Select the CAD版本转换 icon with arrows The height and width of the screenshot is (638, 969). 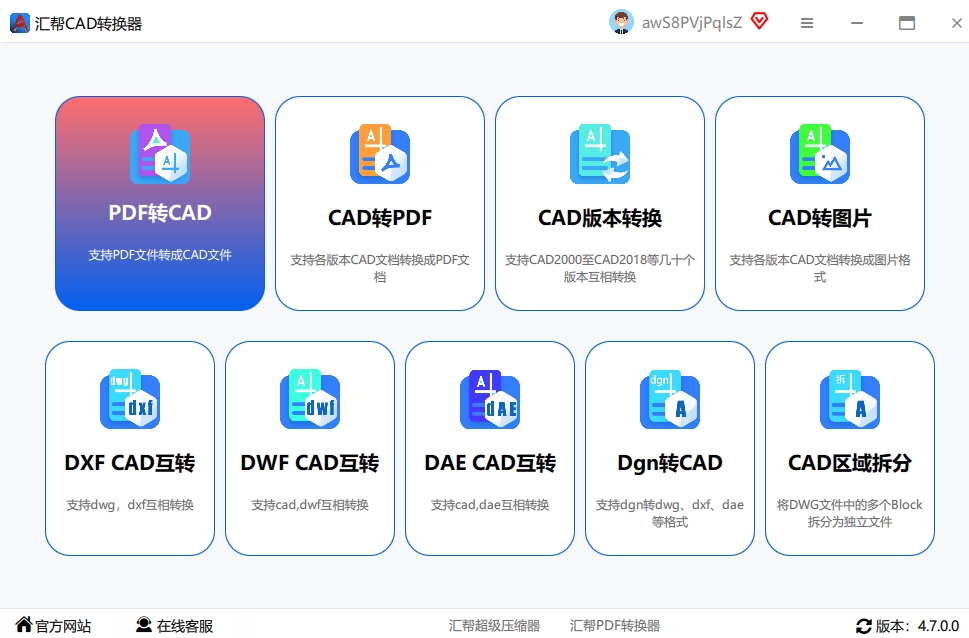tap(600, 154)
